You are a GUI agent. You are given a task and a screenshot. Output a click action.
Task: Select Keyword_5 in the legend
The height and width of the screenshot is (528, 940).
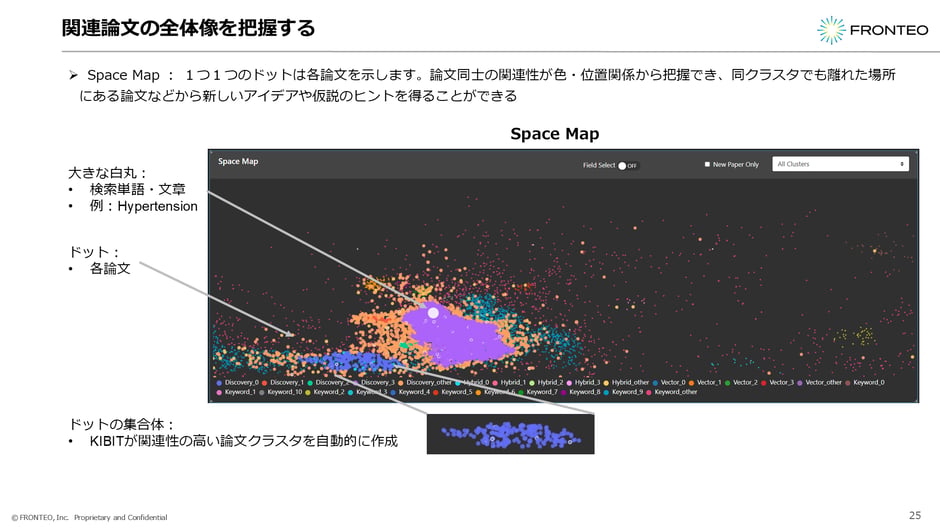coord(453,392)
